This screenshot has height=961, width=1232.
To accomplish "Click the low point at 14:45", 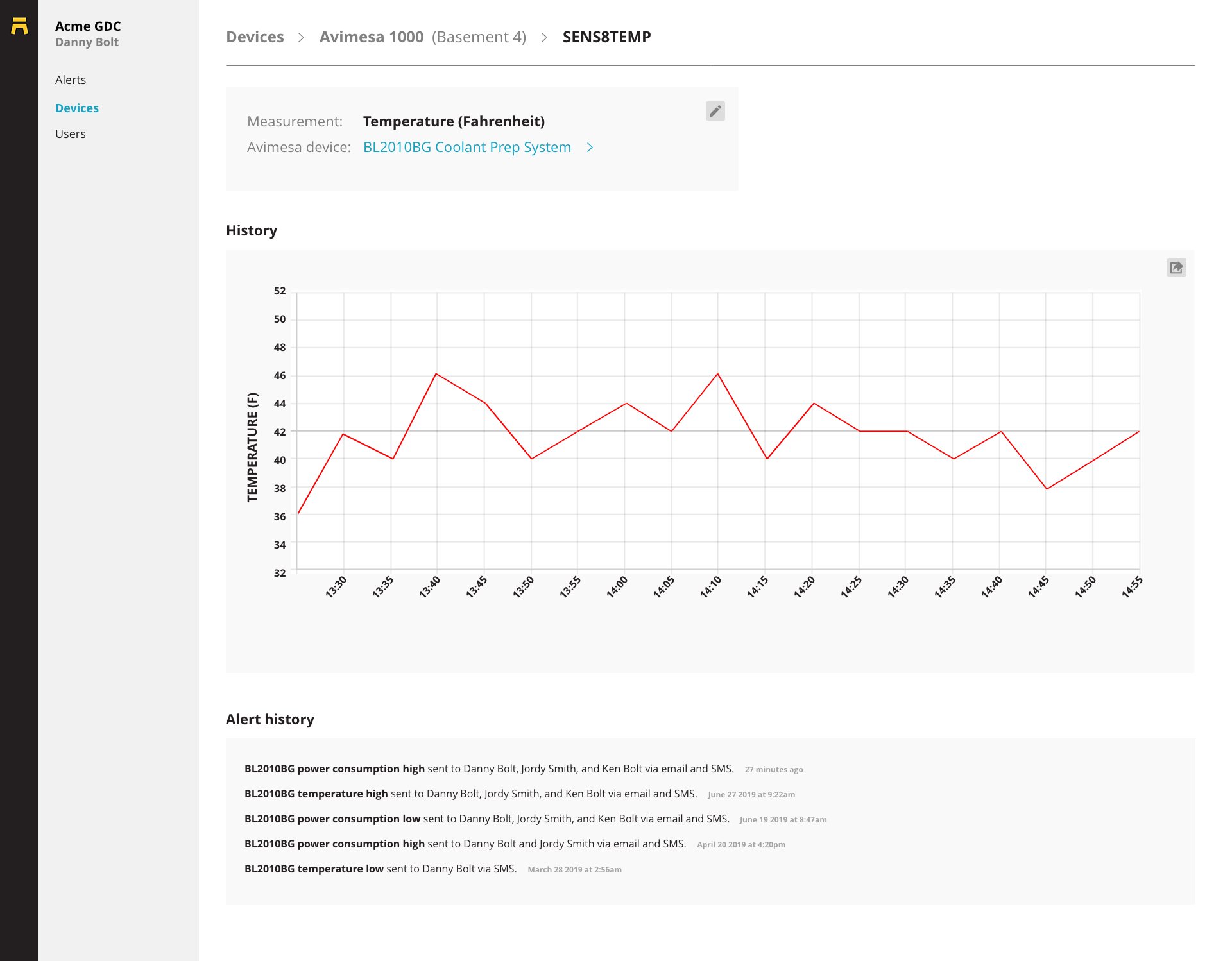I will (x=1047, y=489).
